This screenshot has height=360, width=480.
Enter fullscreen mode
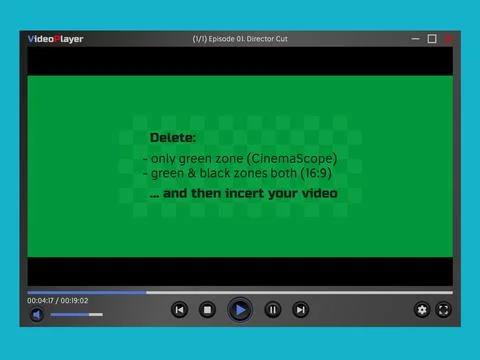point(443,310)
